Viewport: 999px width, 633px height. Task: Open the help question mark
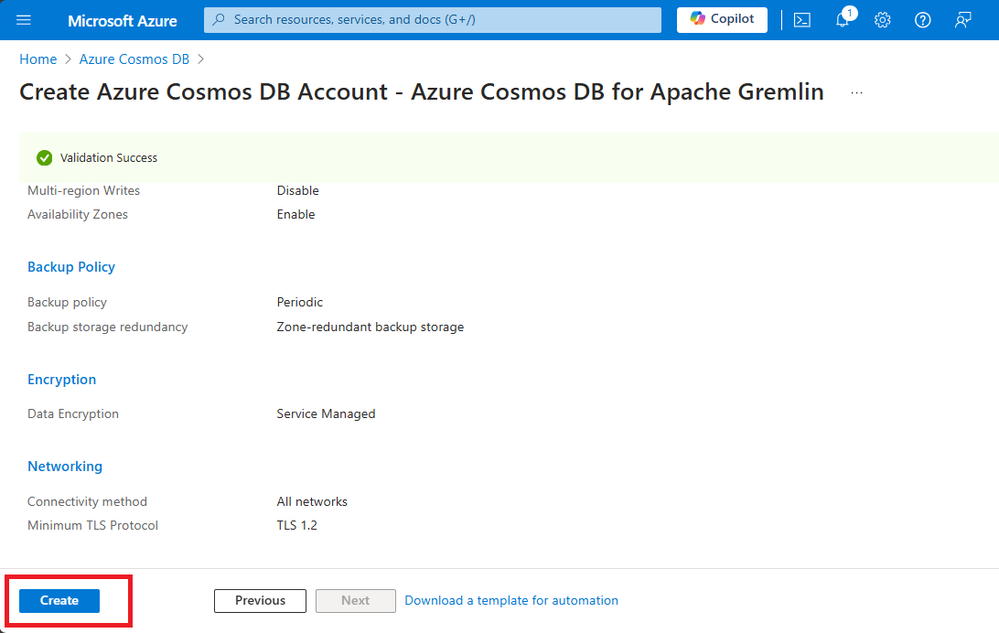point(923,20)
